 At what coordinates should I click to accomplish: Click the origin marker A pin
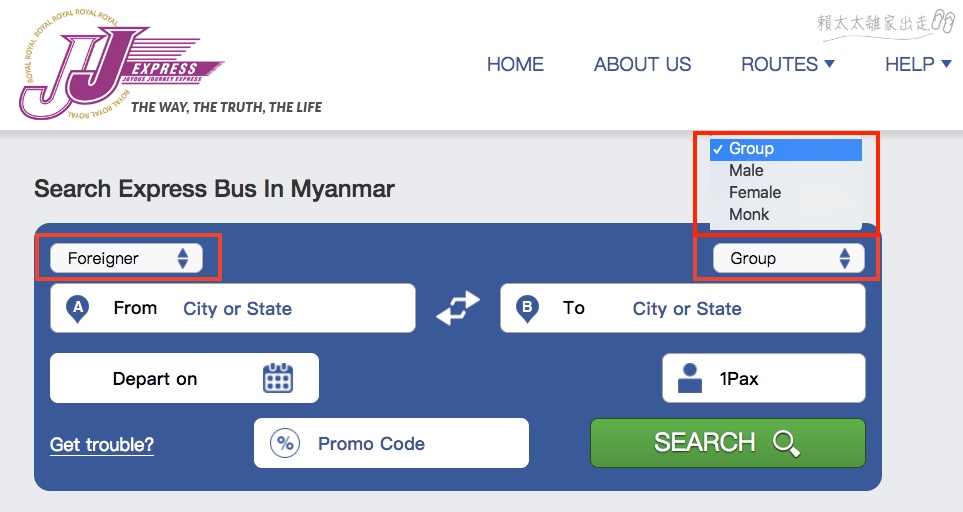pos(78,308)
